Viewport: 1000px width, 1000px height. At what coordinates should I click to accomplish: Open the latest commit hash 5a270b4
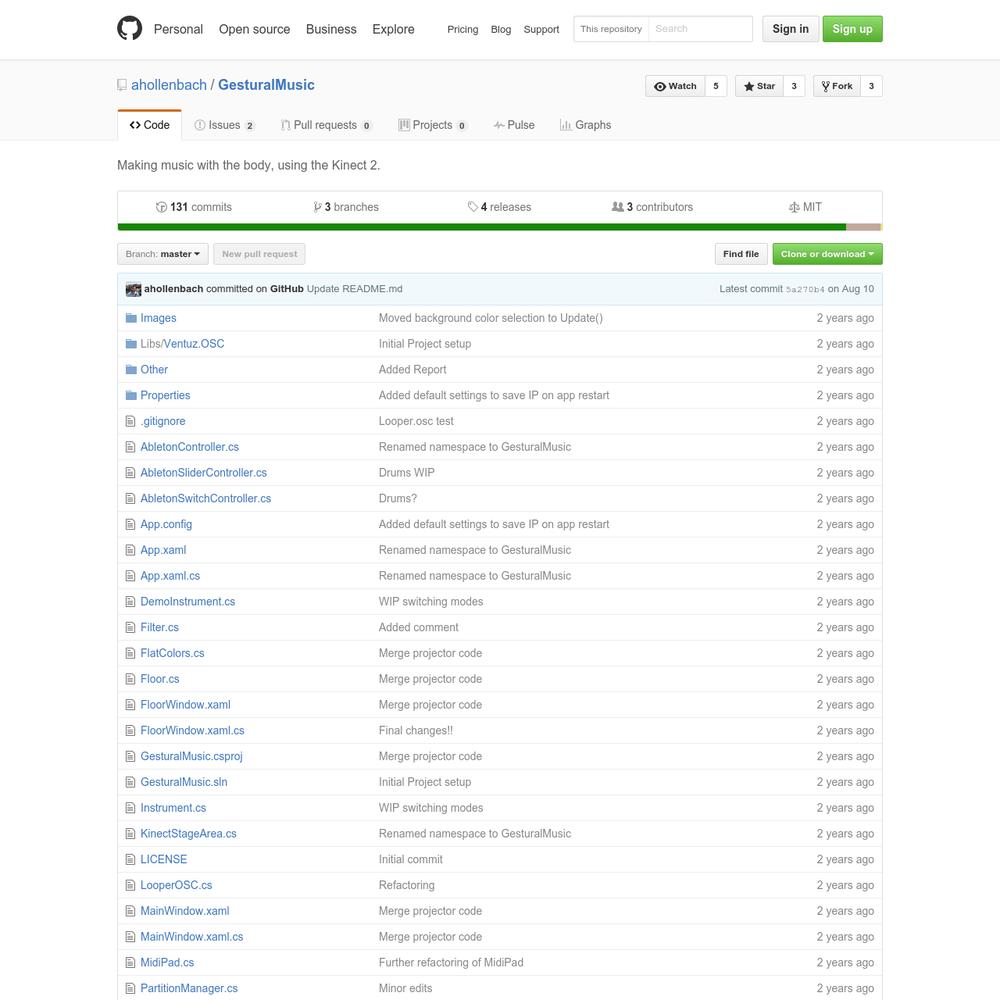coord(805,290)
